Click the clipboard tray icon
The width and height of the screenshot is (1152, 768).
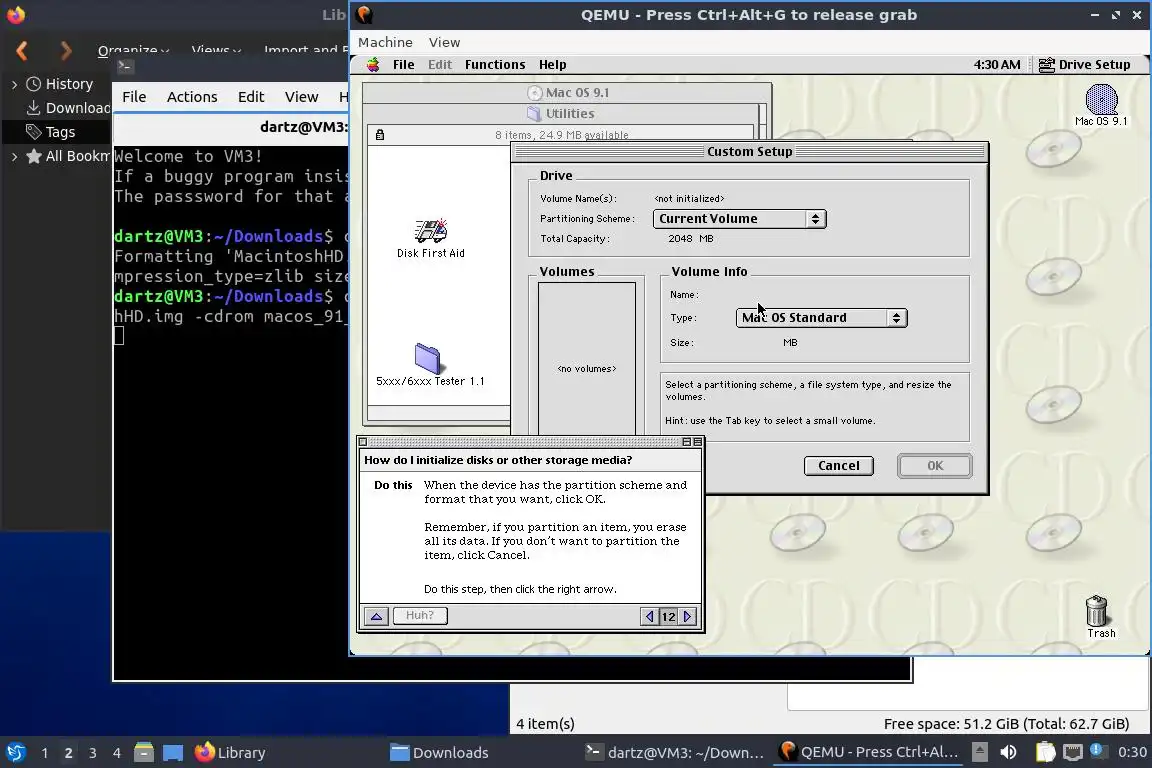1045,753
